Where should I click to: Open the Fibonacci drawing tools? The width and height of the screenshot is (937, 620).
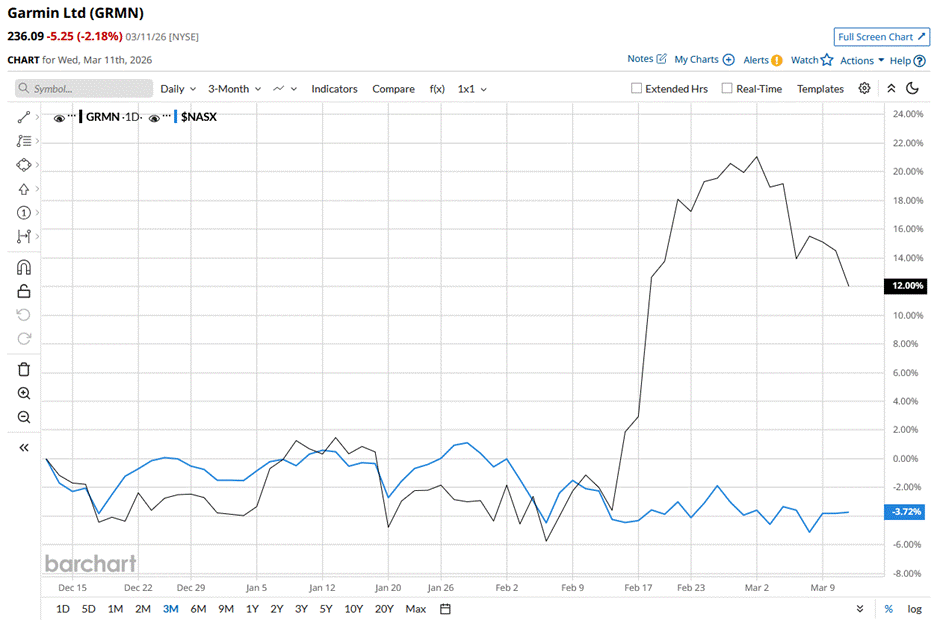coord(23,141)
